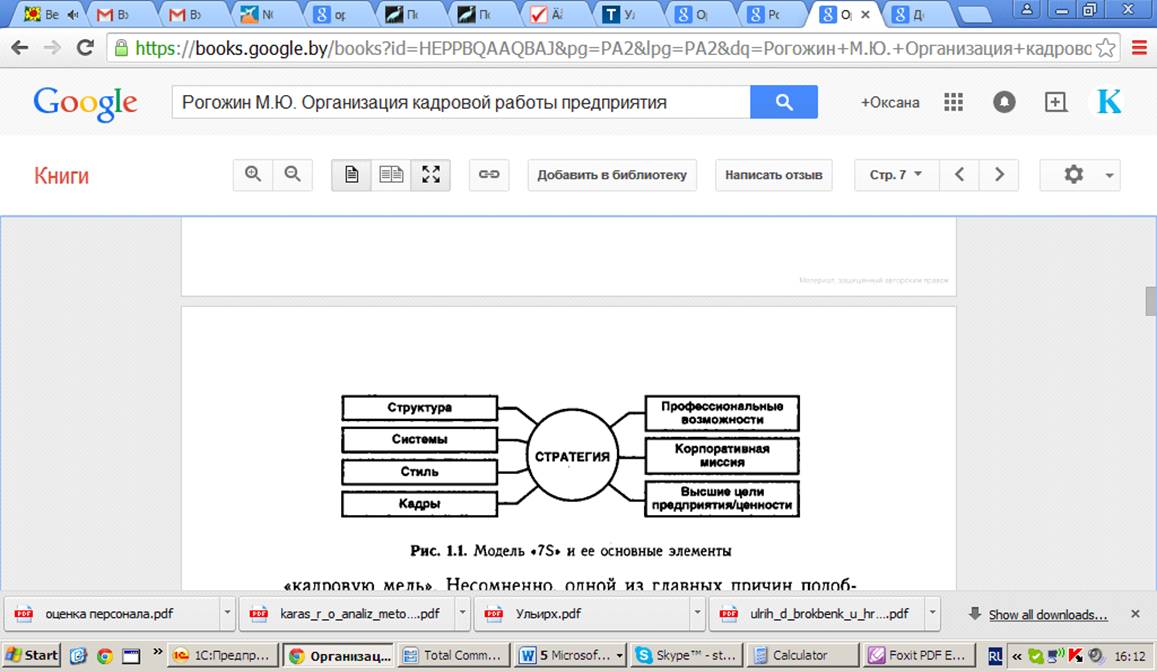
Task: Open the settings gear dropdown
Action: click(x=1080, y=175)
